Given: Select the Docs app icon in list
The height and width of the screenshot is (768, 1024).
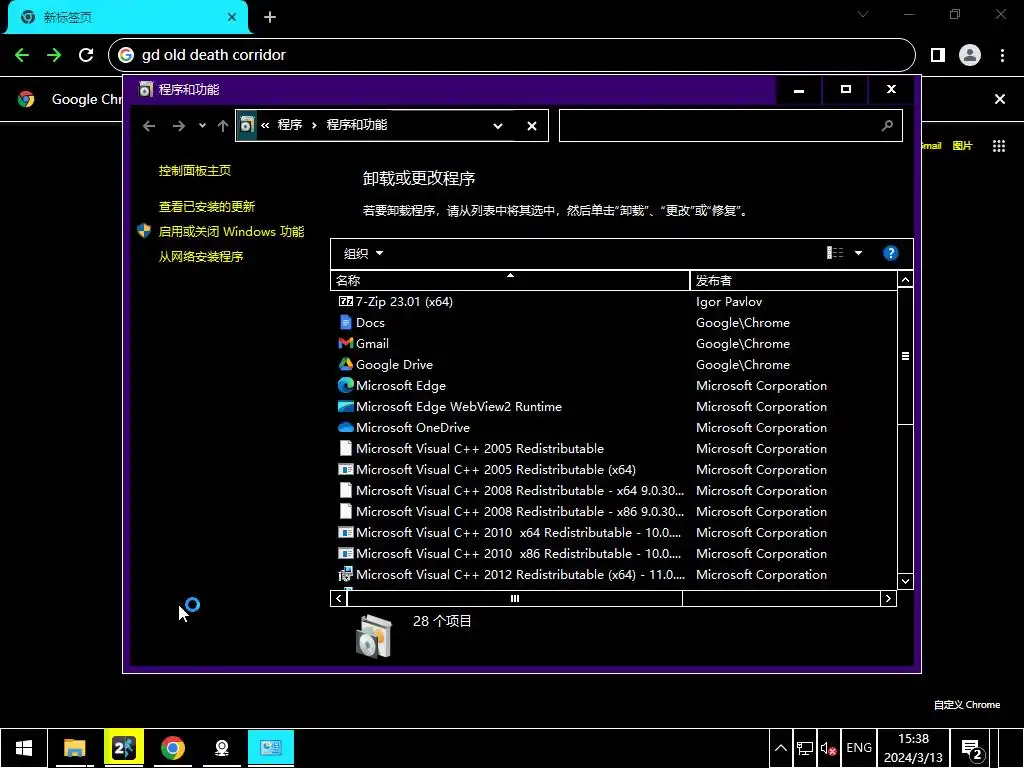Looking at the screenshot, I should click(345, 323).
